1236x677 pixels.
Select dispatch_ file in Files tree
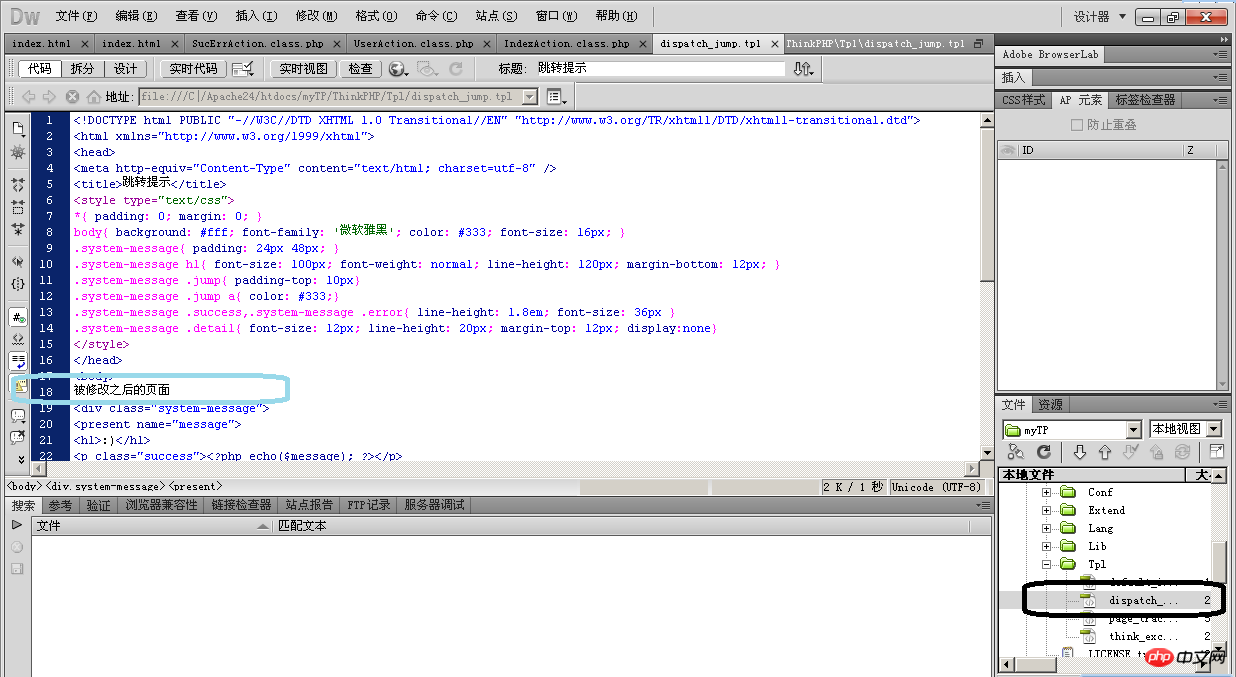[x=1144, y=600]
